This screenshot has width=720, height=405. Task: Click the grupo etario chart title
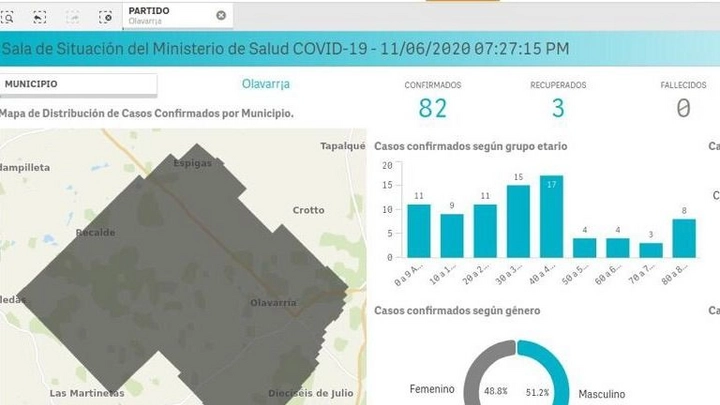471,146
